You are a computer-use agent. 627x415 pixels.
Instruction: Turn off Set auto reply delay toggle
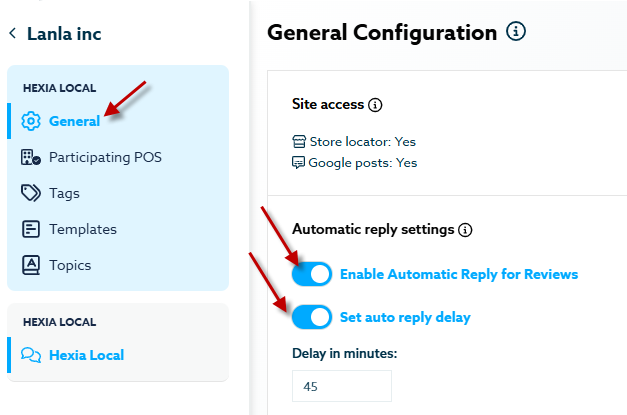point(312,318)
